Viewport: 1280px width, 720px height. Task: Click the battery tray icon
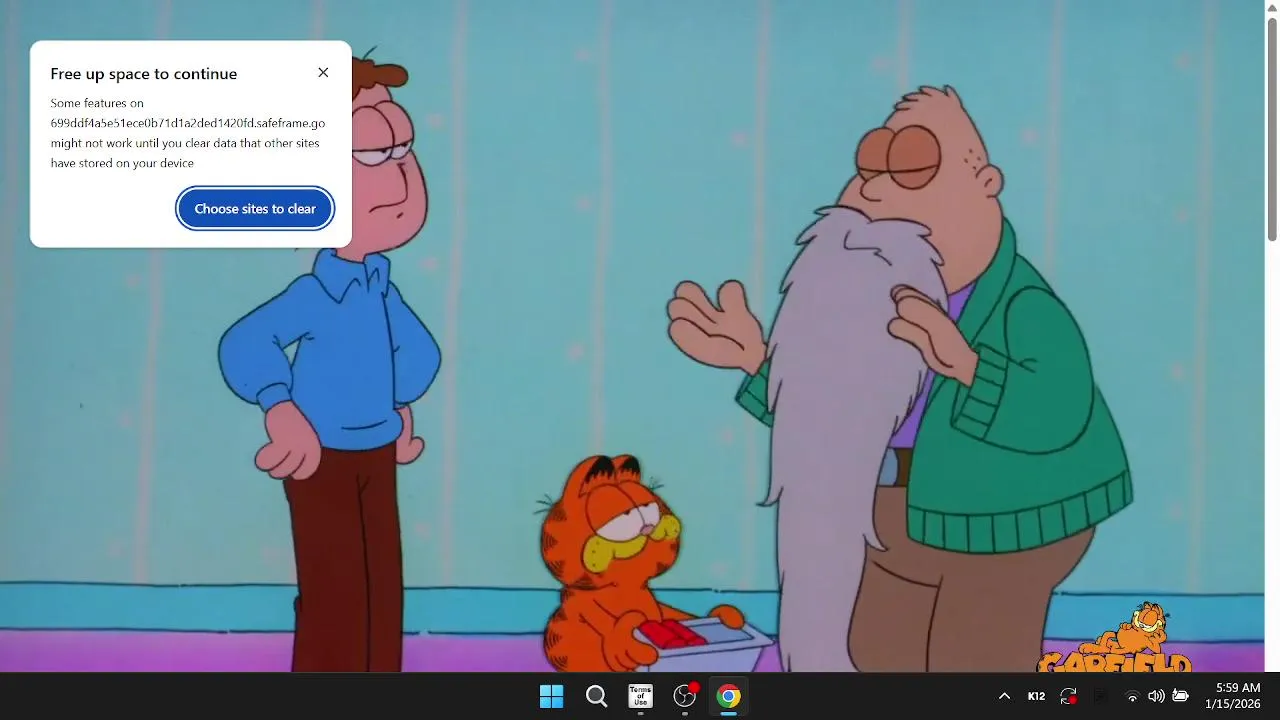pyautogui.click(x=1180, y=696)
